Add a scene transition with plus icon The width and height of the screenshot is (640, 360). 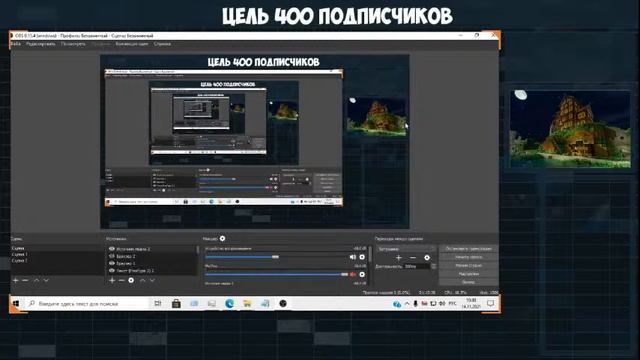pyautogui.click(x=399, y=258)
